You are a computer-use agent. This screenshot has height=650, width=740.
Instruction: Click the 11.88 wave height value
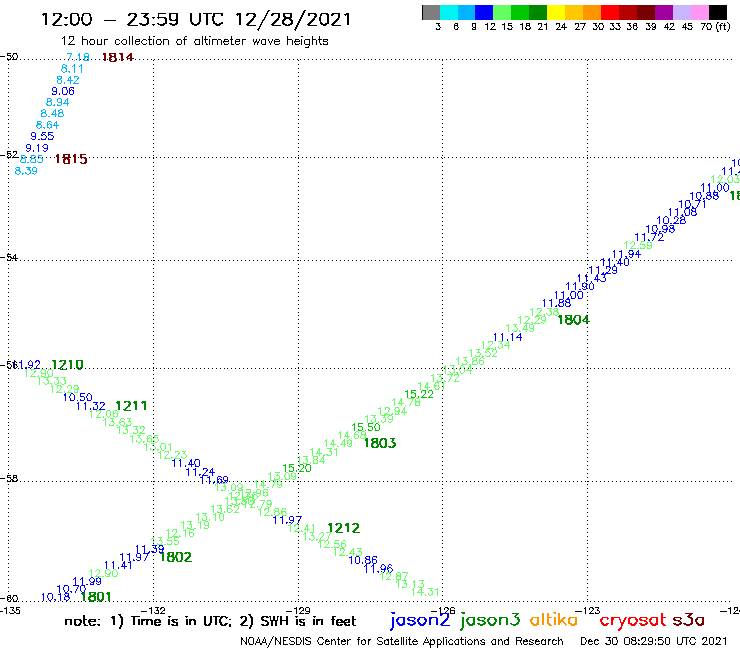[557, 303]
